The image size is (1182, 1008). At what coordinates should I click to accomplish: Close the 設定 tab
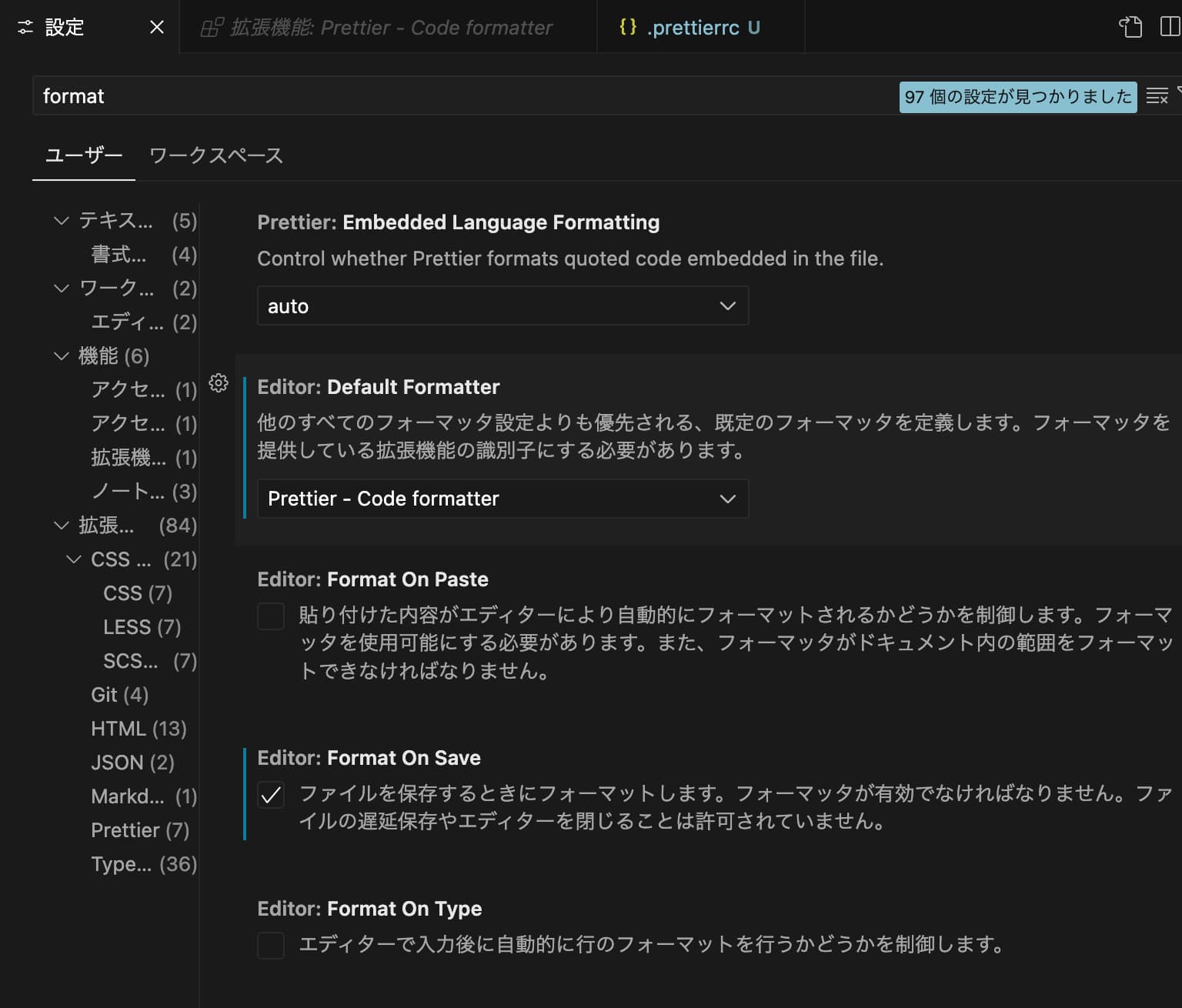click(x=157, y=28)
